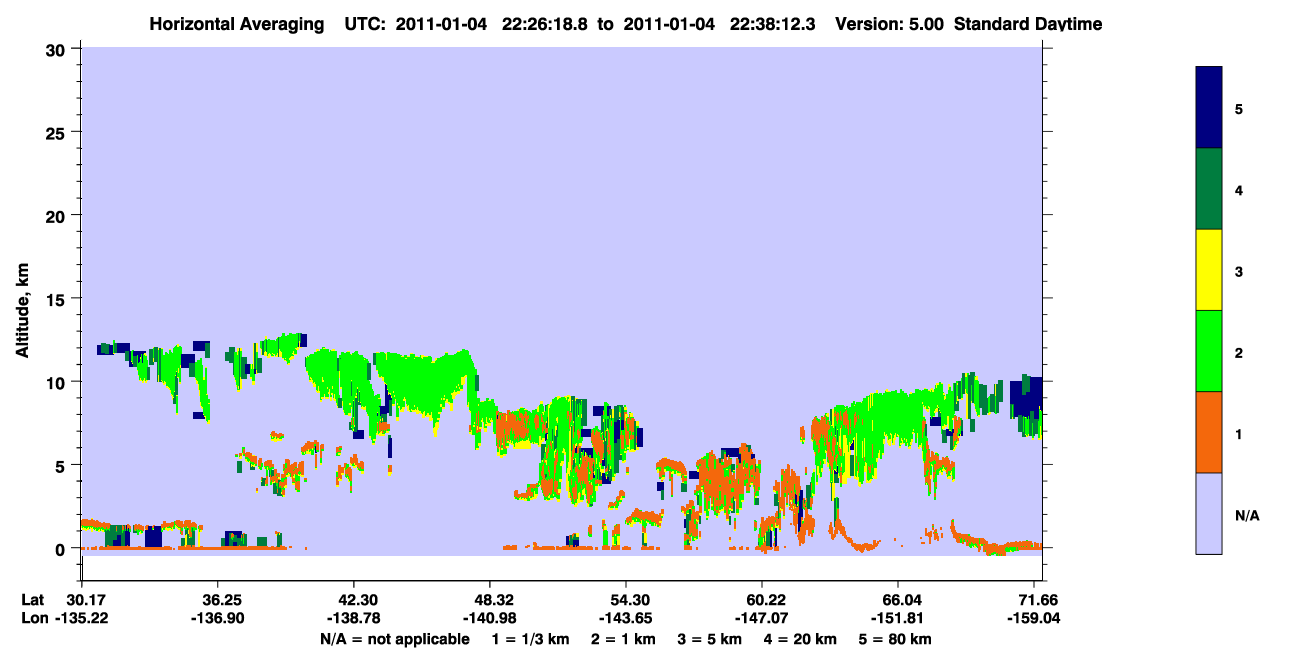Click the 'Standard Daytime' label
The width and height of the screenshot is (1300, 667).
[1028, 24]
